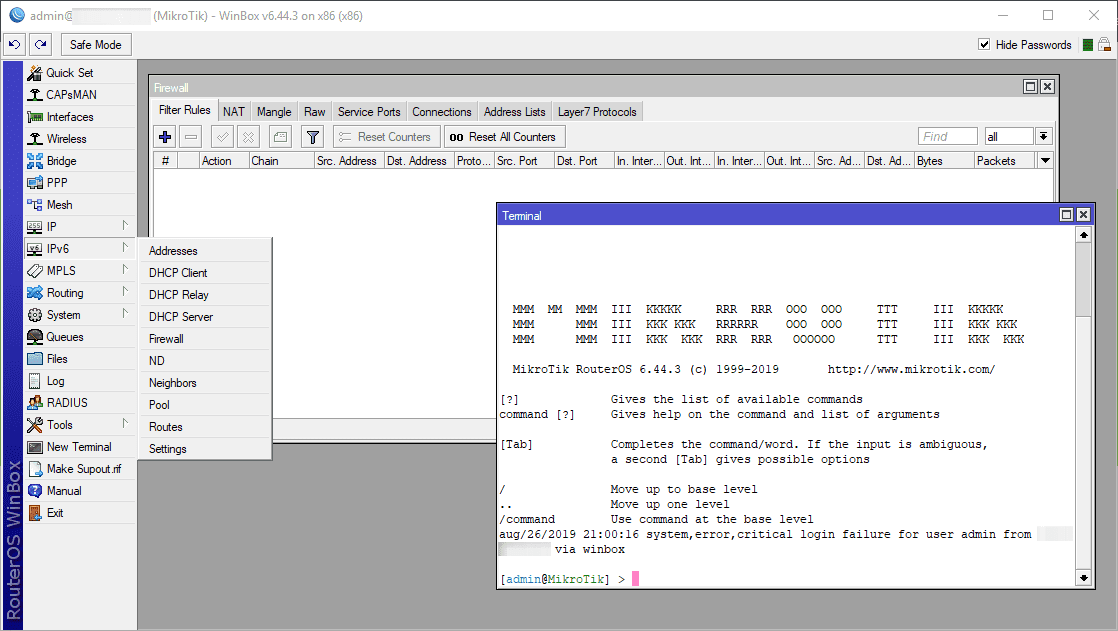
Task: Open the Log window
Action: pyautogui.click(x=80, y=381)
